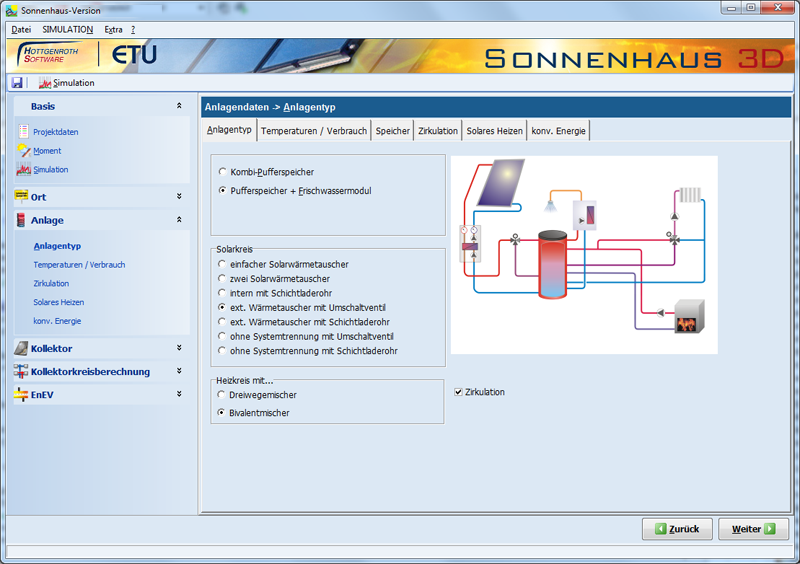Open Anlagentyp link in sidebar

(57, 246)
